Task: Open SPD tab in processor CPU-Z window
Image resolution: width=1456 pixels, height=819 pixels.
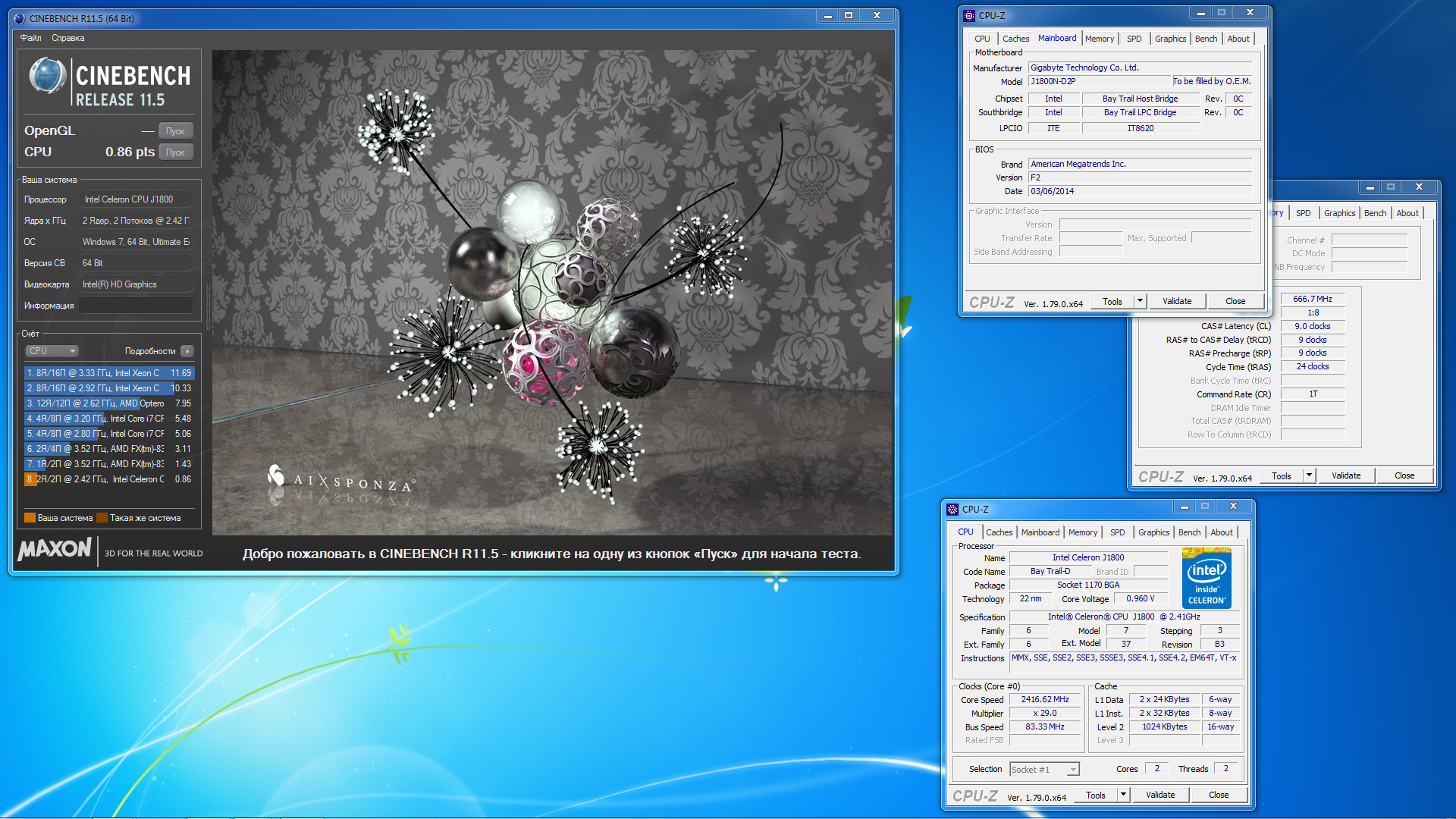Action: (x=1117, y=532)
